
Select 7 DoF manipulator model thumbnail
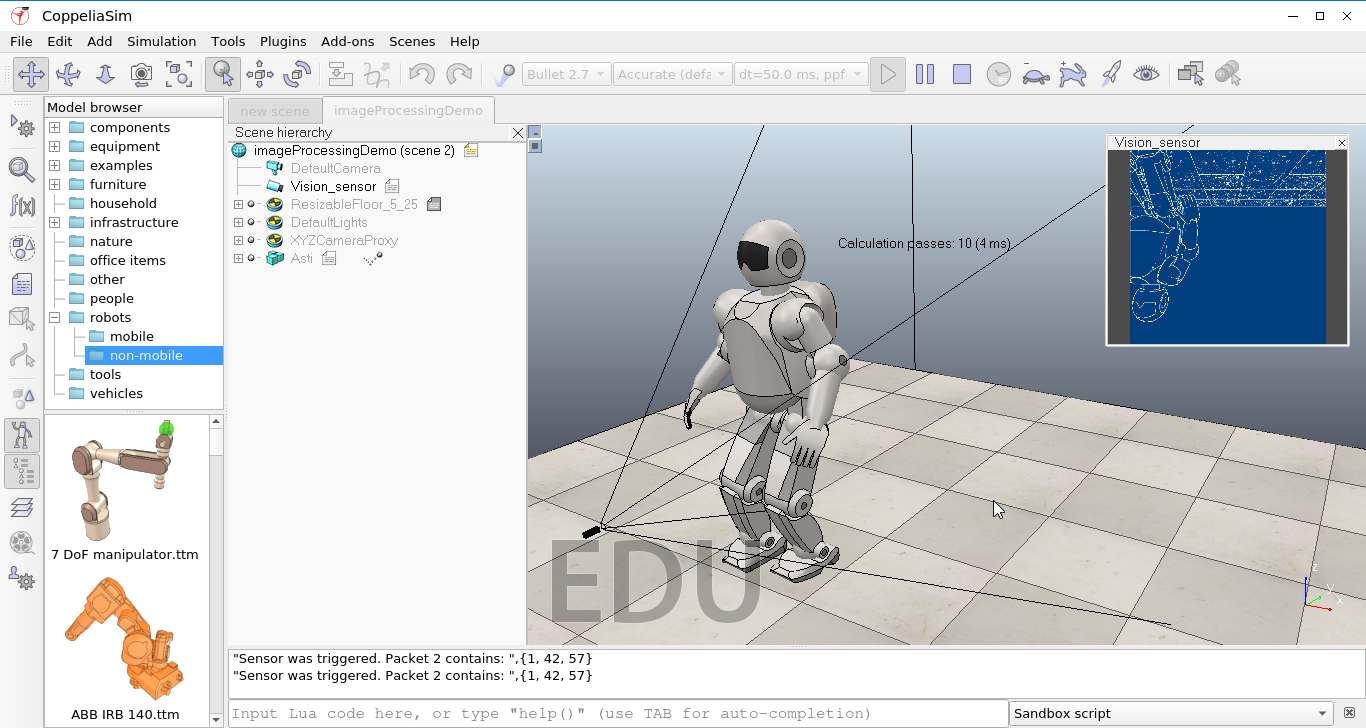[125, 482]
